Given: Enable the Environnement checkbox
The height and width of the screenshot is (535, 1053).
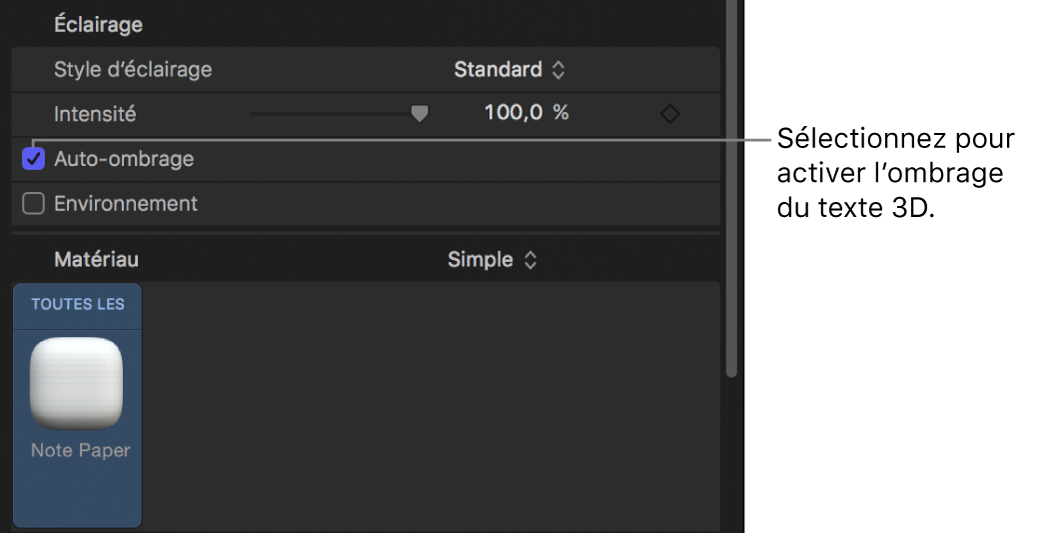Looking at the screenshot, I should tap(34, 204).
